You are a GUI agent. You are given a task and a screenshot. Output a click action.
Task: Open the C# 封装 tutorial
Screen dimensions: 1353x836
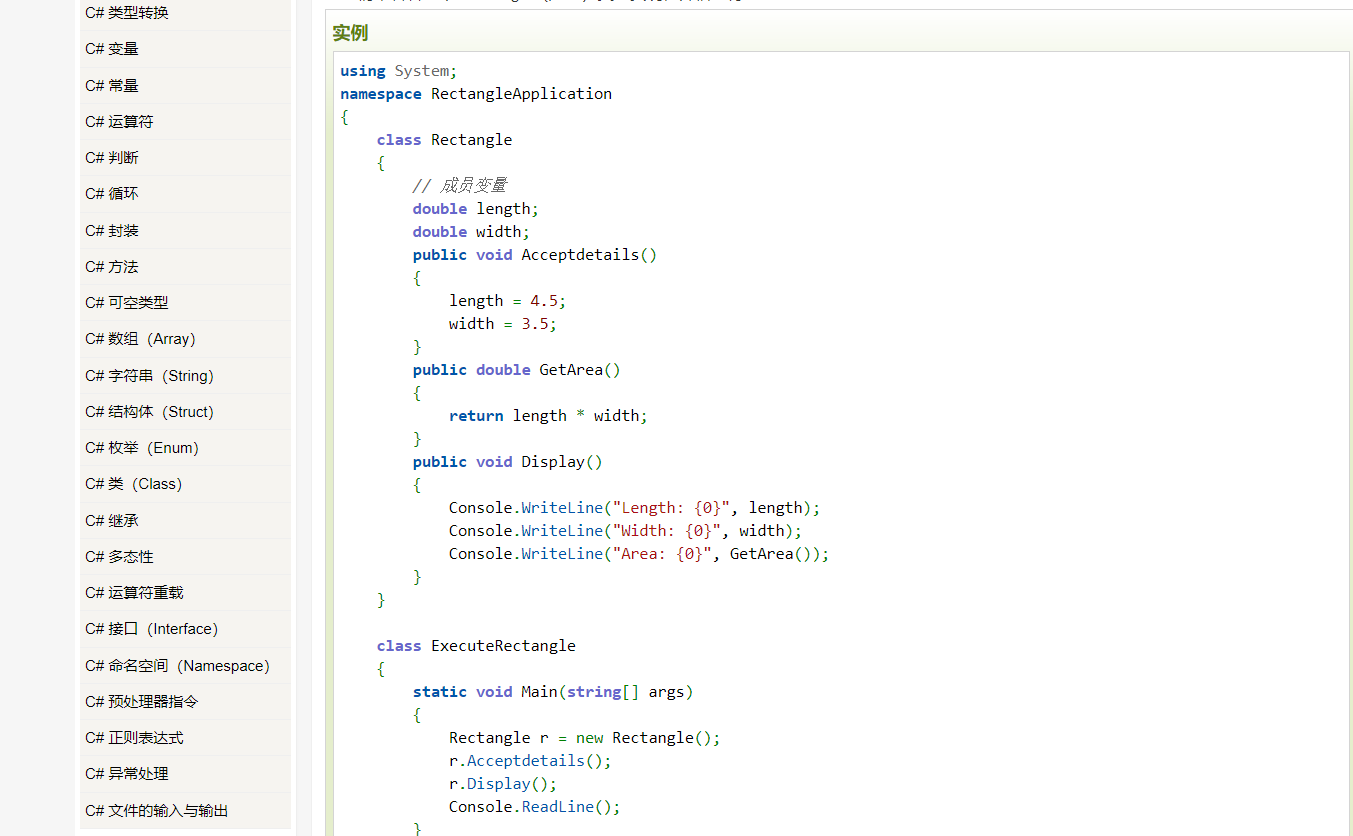112,231
